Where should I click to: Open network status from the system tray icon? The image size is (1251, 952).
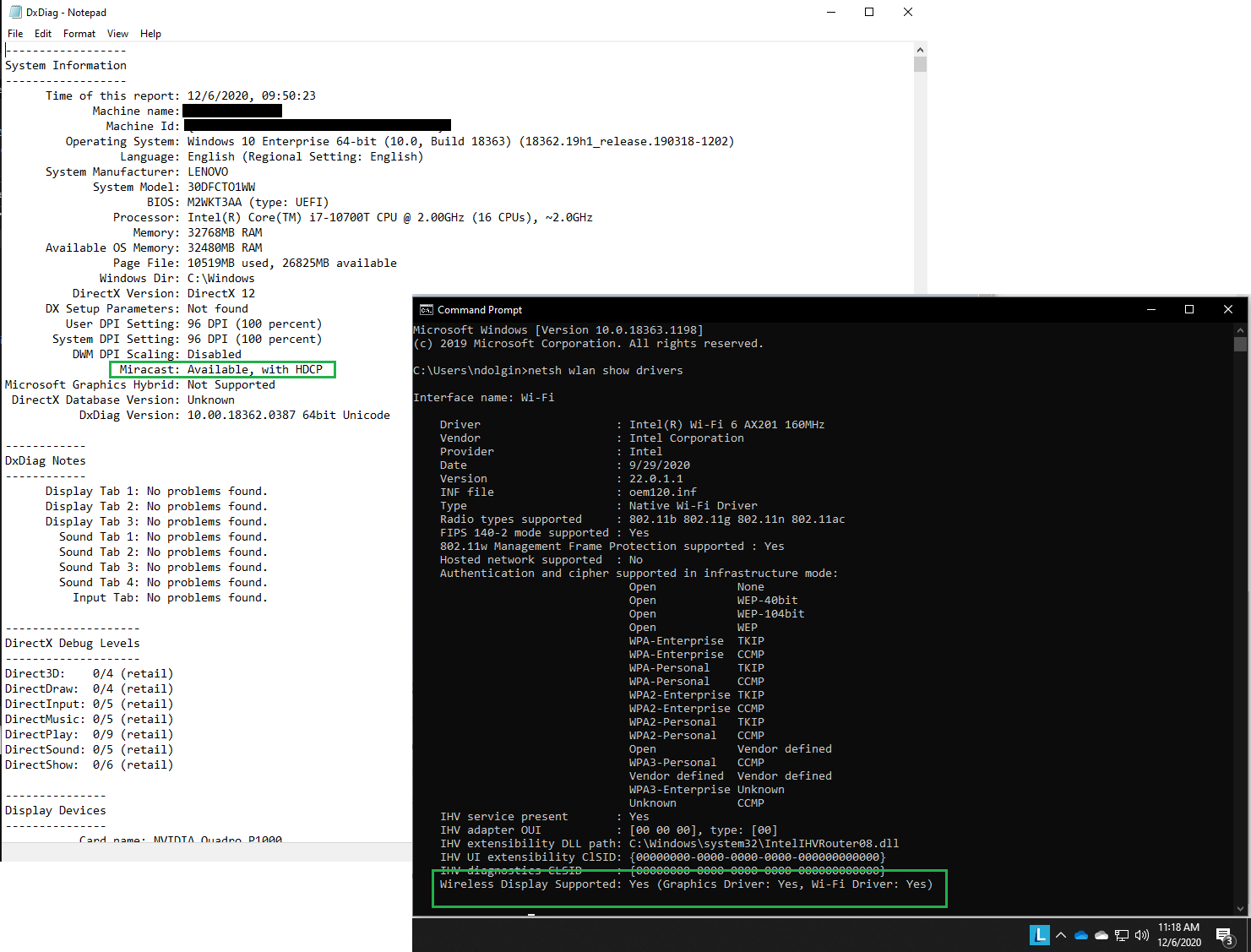(1122, 935)
